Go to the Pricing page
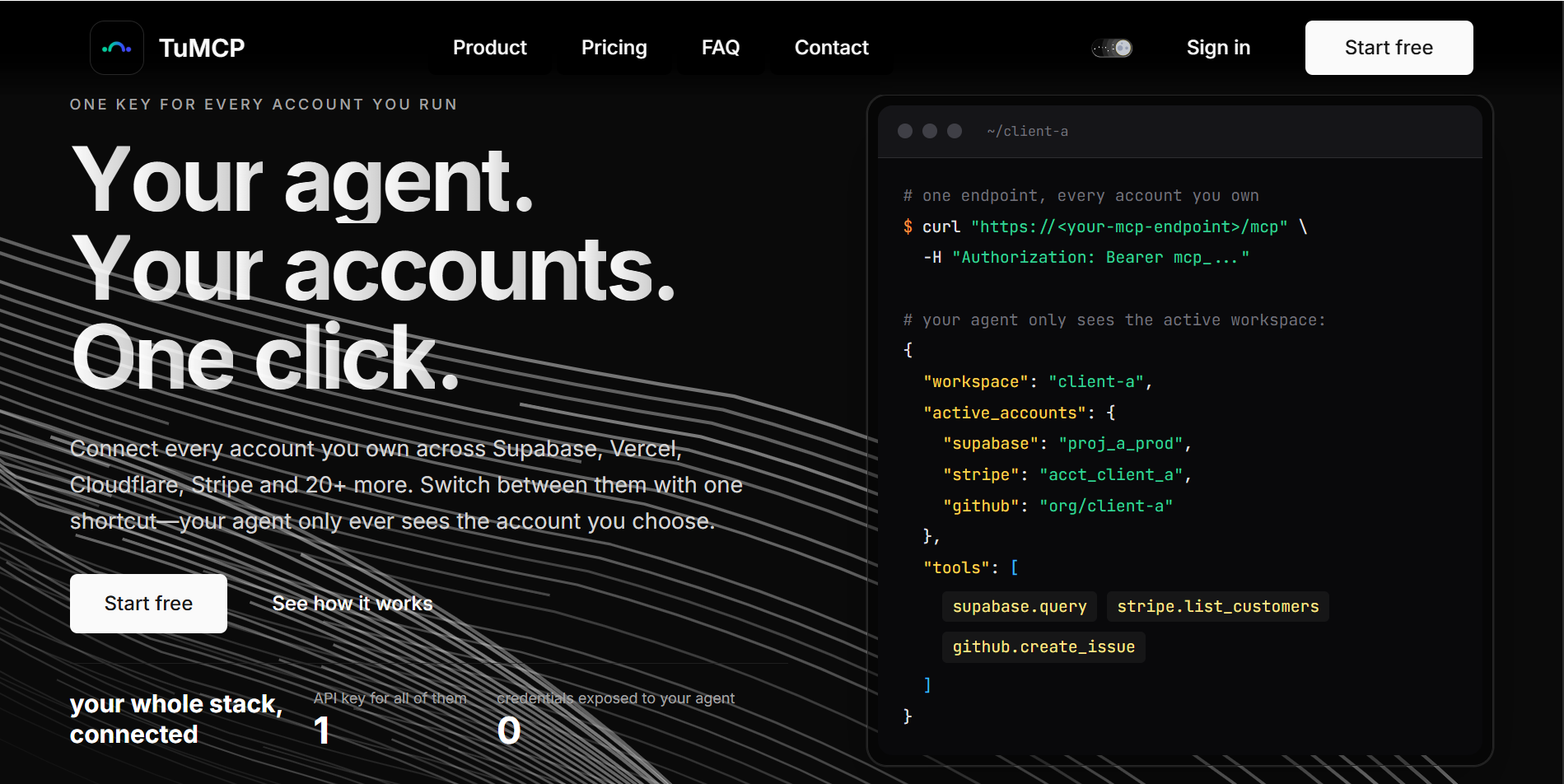1564x784 pixels. (x=614, y=48)
